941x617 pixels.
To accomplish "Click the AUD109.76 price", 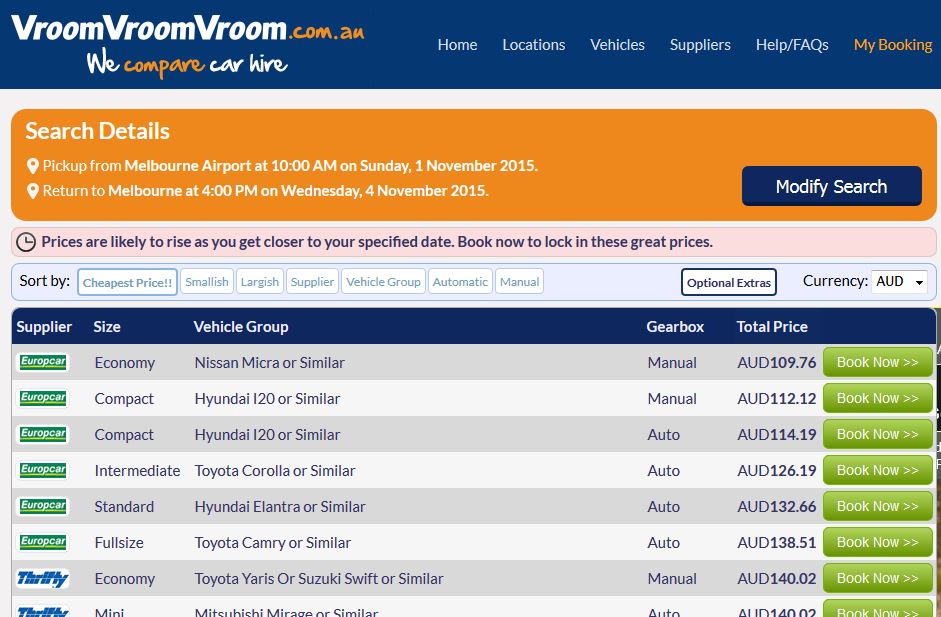I will pos(777,363).
